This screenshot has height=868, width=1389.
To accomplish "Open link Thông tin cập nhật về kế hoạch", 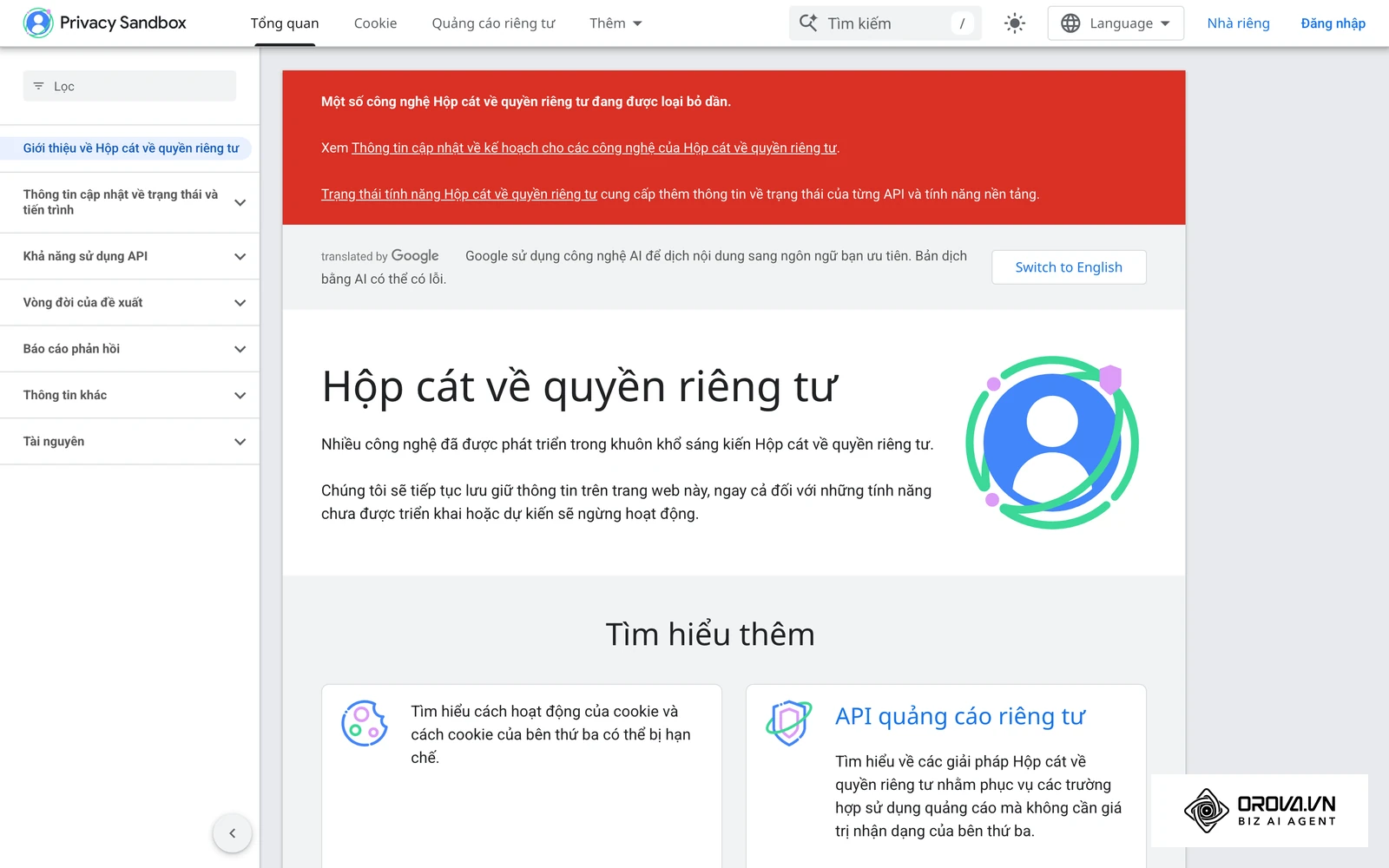I will 595,148.
